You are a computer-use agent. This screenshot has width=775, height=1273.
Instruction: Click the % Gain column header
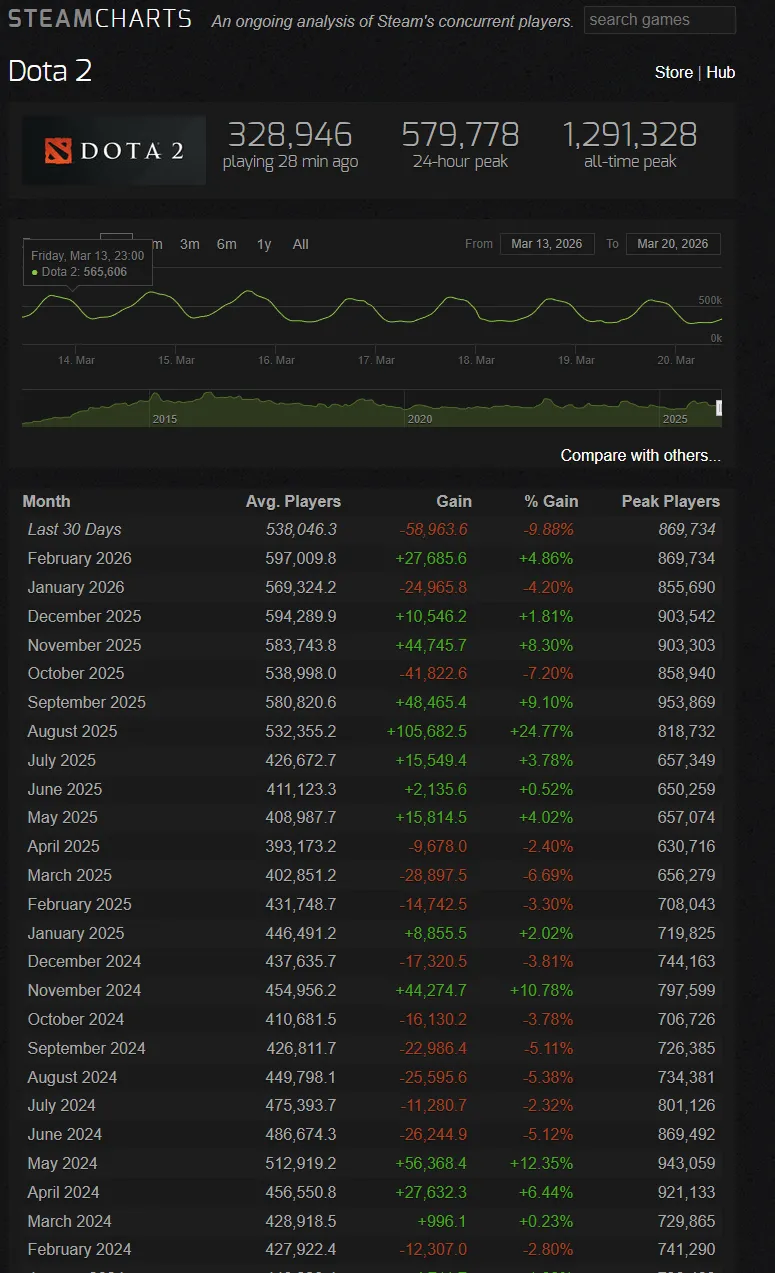point(551,501)
